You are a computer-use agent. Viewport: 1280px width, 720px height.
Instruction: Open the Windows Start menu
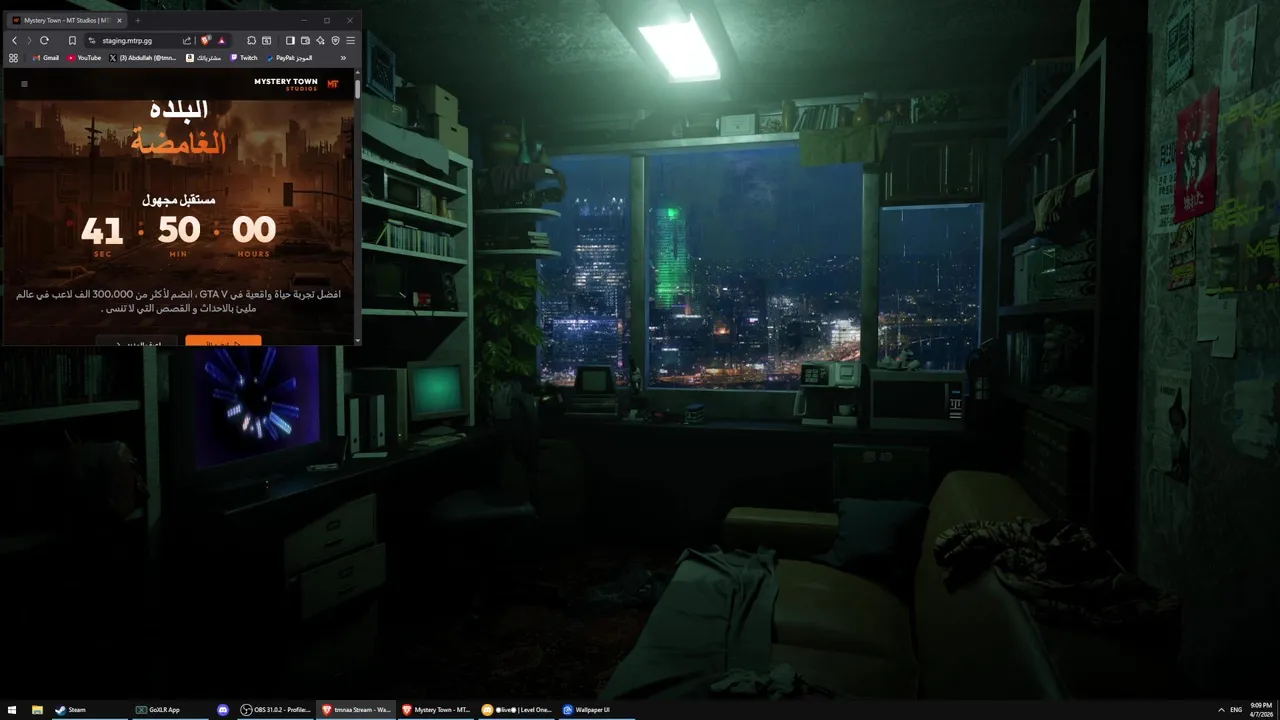(x=11, y=710)
